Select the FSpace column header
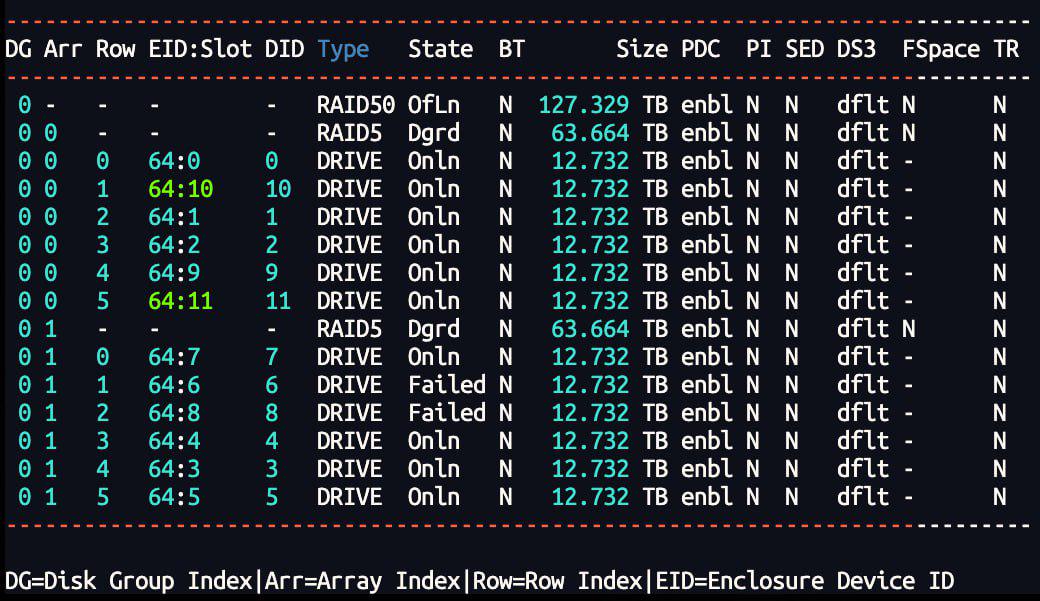 940,49
